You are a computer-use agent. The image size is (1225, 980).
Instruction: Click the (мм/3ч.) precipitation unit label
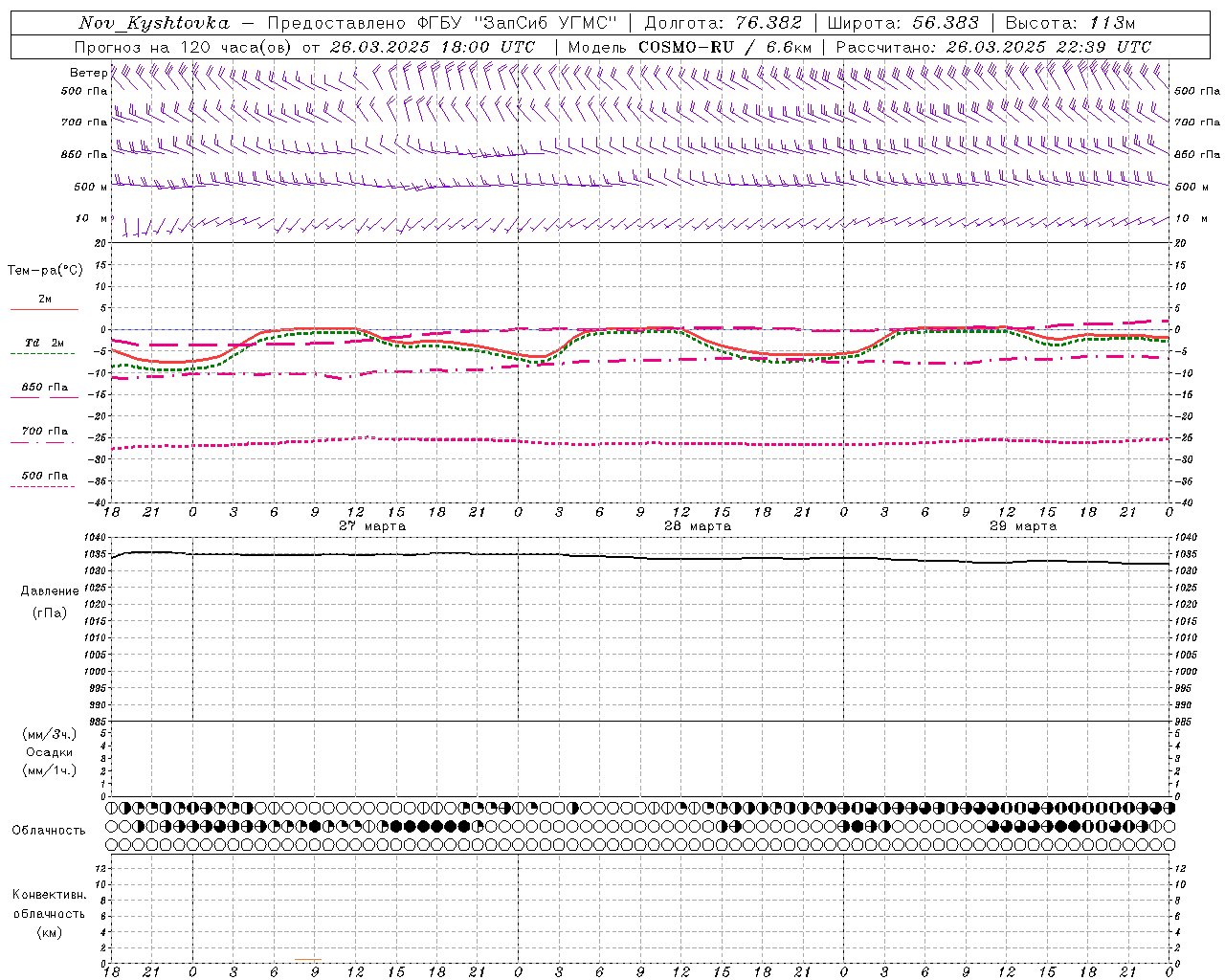point(50,735)
